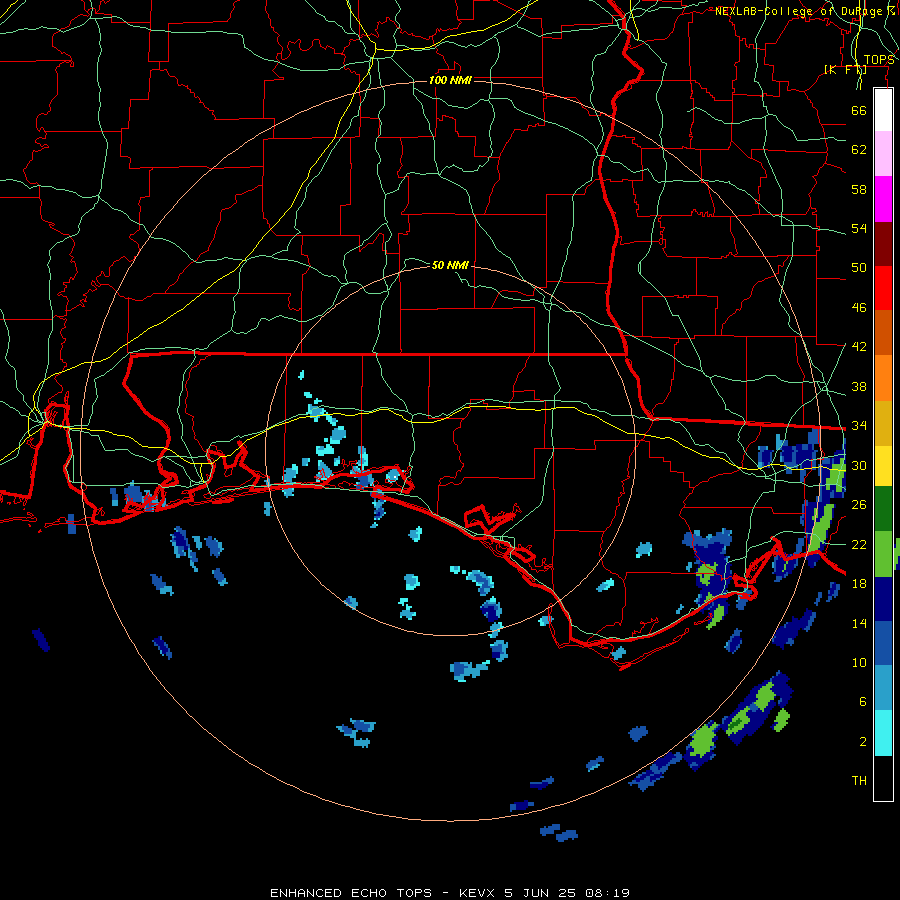
Task: Click the medium blue legend swatch
Action: 883,643
